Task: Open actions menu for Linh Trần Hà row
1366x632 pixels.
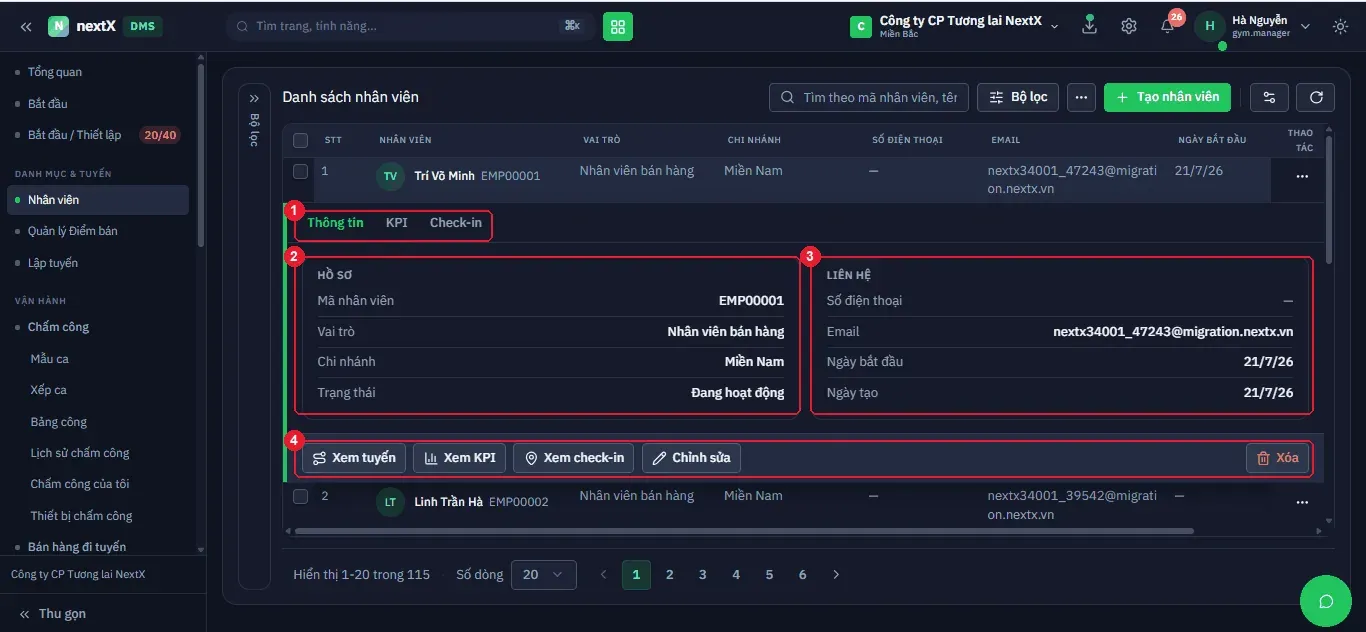Action: tap(1302, 502)
